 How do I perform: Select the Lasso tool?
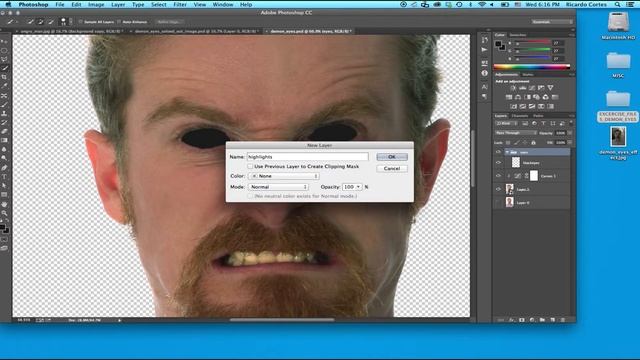point(4,60)
